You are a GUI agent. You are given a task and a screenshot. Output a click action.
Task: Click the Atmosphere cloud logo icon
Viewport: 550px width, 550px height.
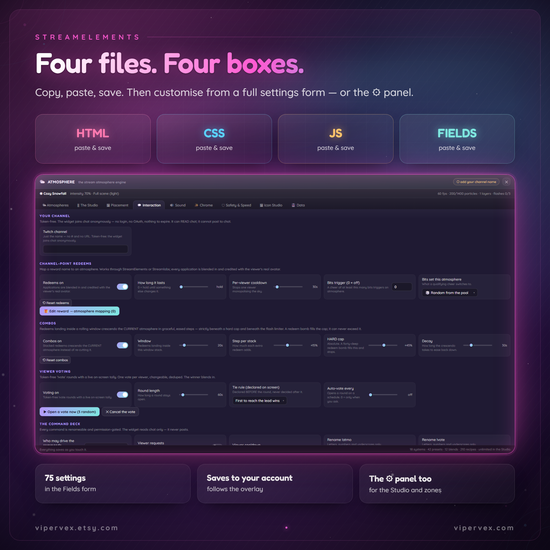(42, 182)
